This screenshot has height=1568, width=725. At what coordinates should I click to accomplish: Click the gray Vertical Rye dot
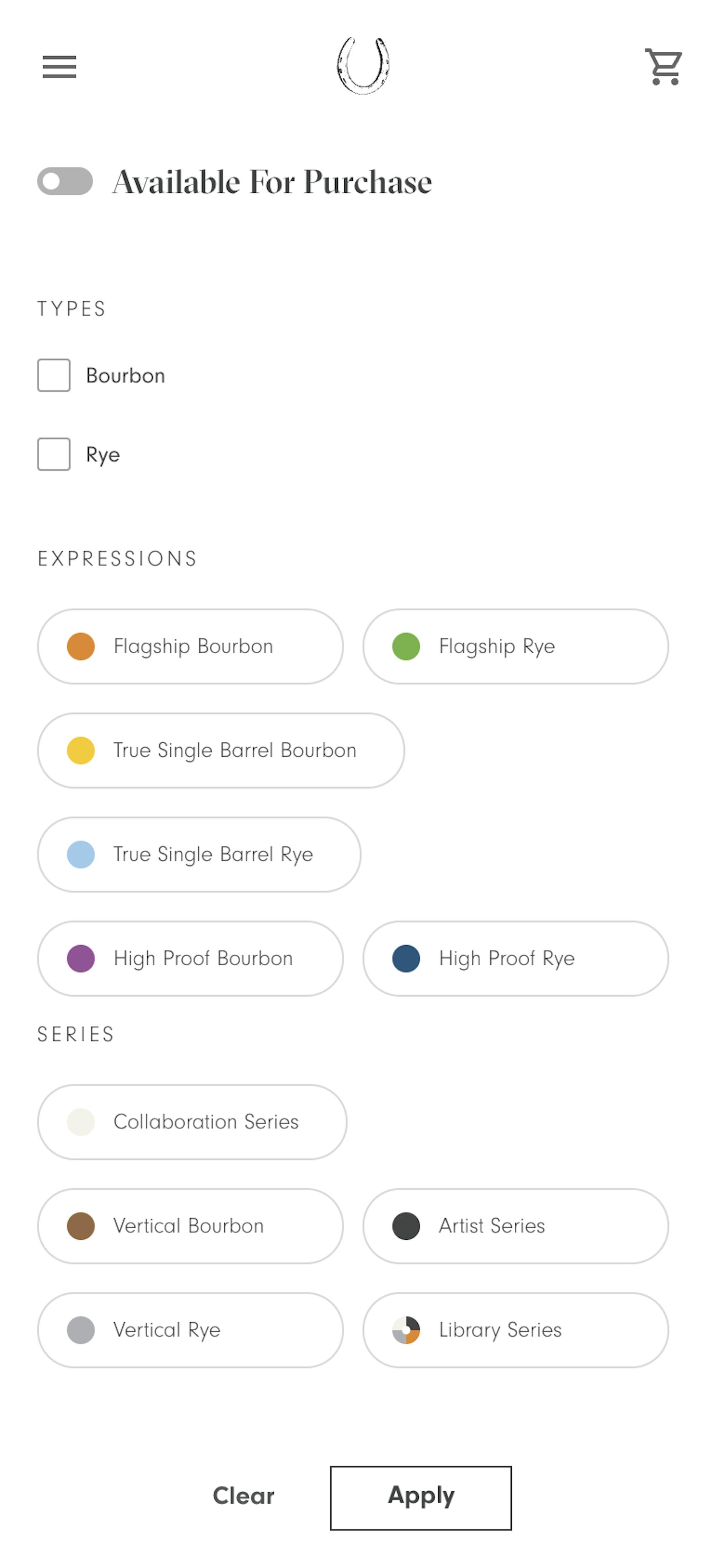click(x=81, y=1330)
